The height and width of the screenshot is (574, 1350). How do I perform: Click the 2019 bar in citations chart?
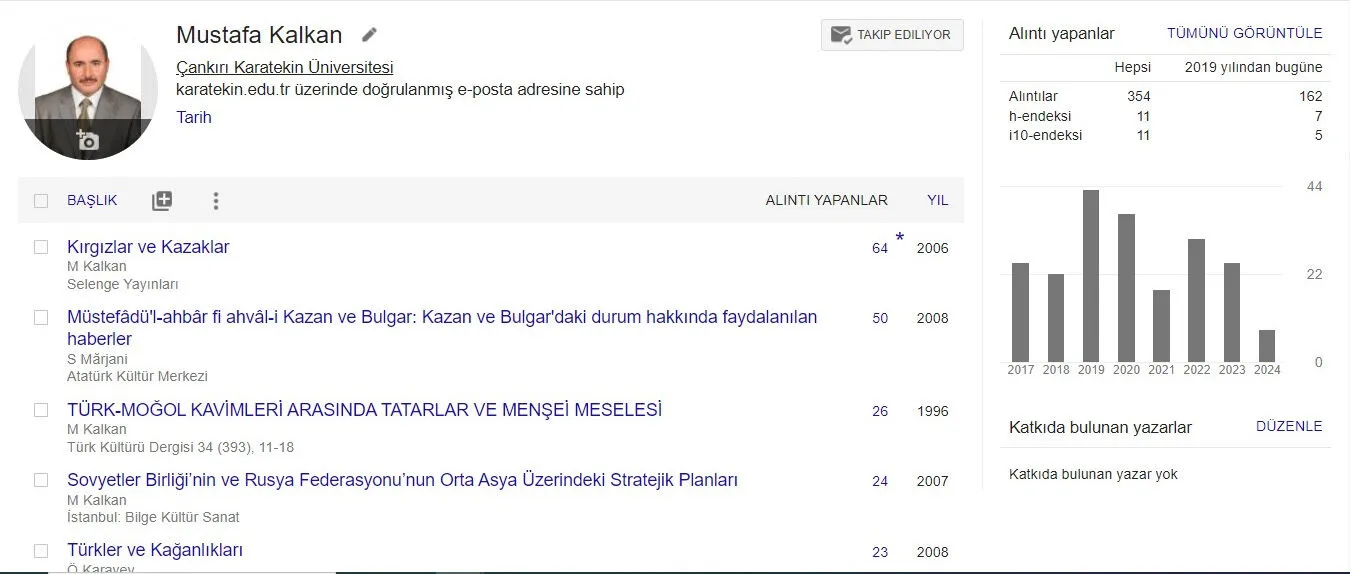click(x=1090, y=276)
